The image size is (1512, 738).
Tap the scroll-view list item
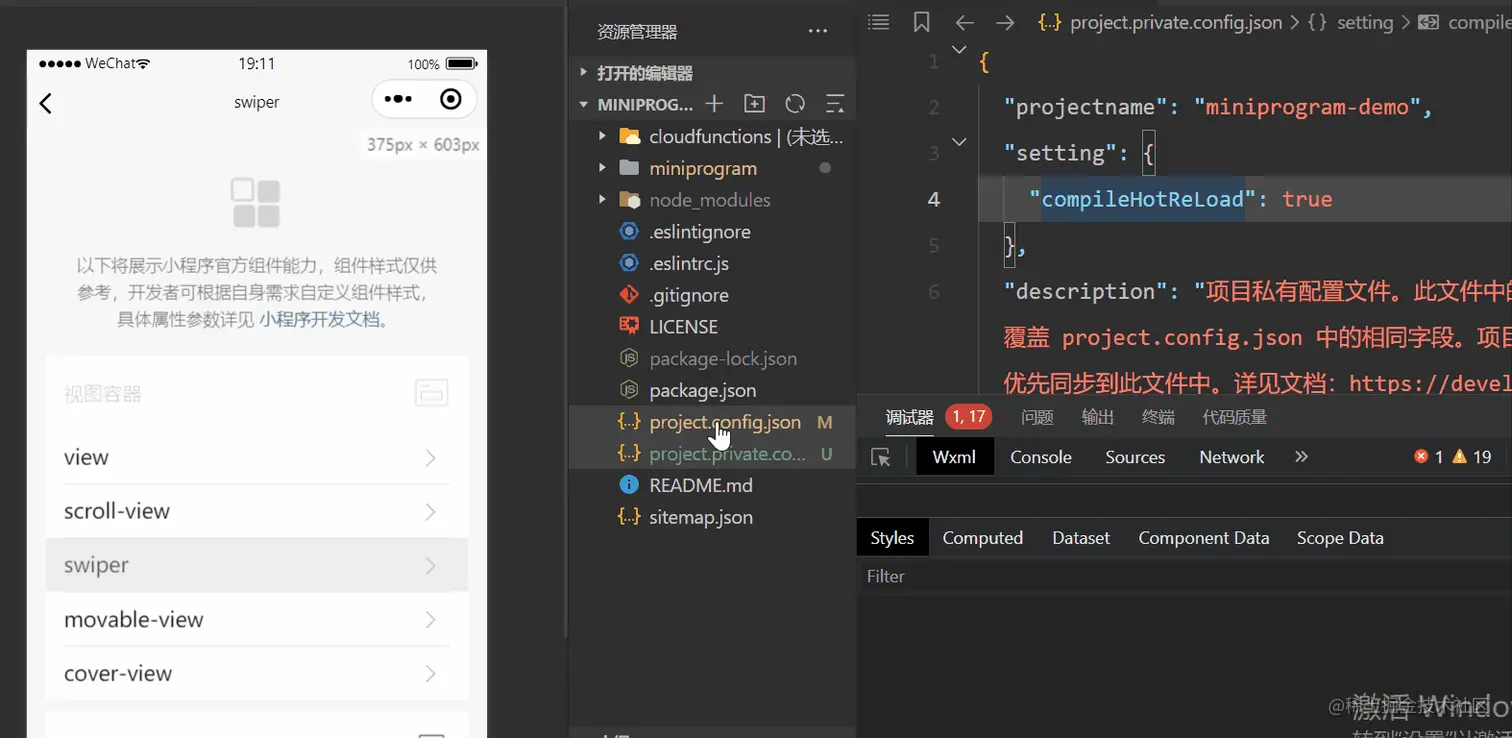257,511
